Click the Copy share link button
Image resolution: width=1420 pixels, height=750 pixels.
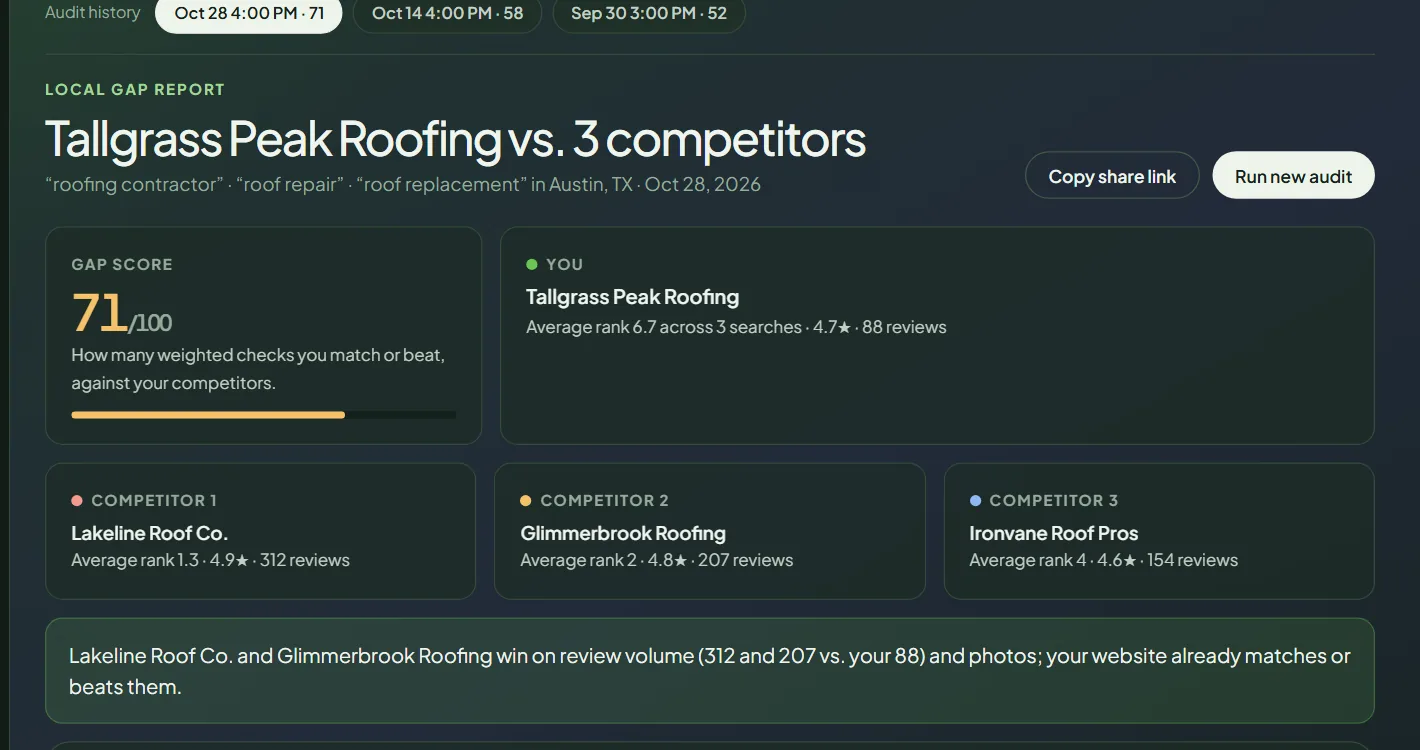pyautogui.click(x=1112, y=176)
